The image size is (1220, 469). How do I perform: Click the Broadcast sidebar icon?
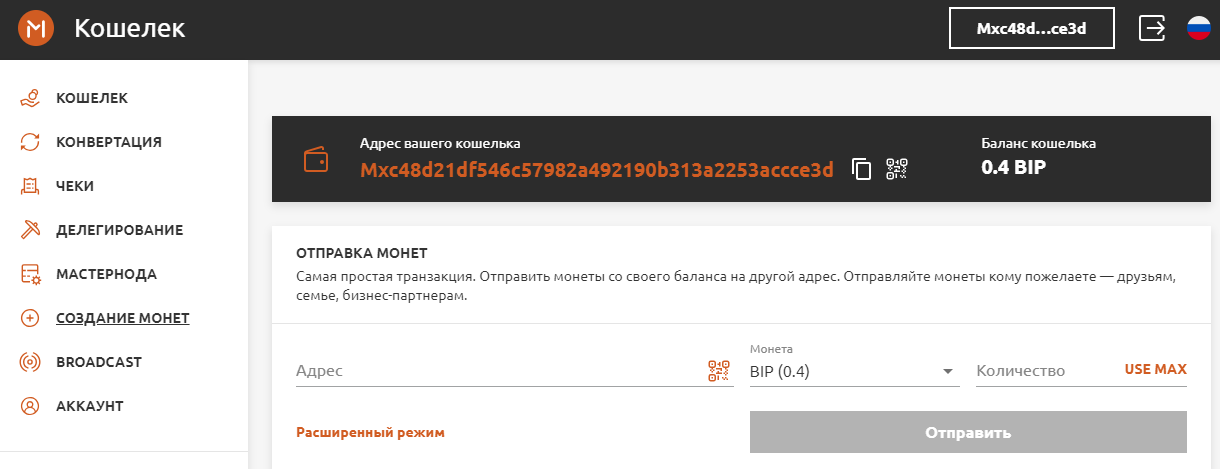[31, 362]
